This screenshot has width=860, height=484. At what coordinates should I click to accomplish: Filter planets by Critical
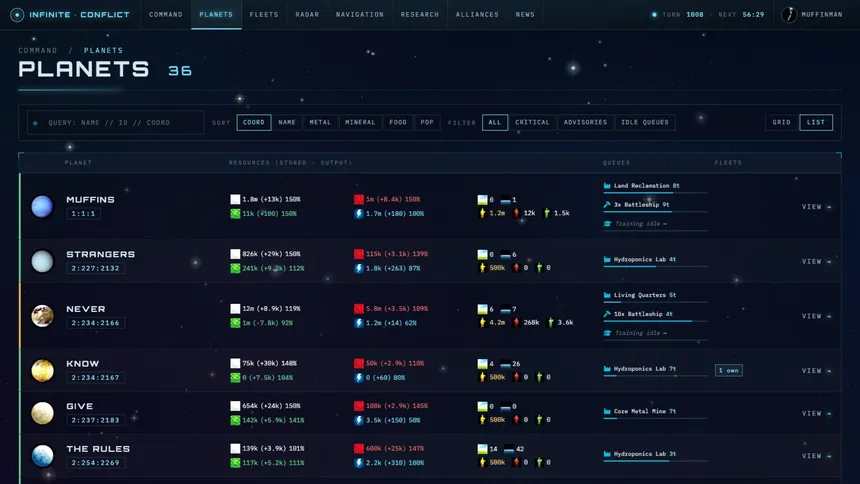click(532, 122)
